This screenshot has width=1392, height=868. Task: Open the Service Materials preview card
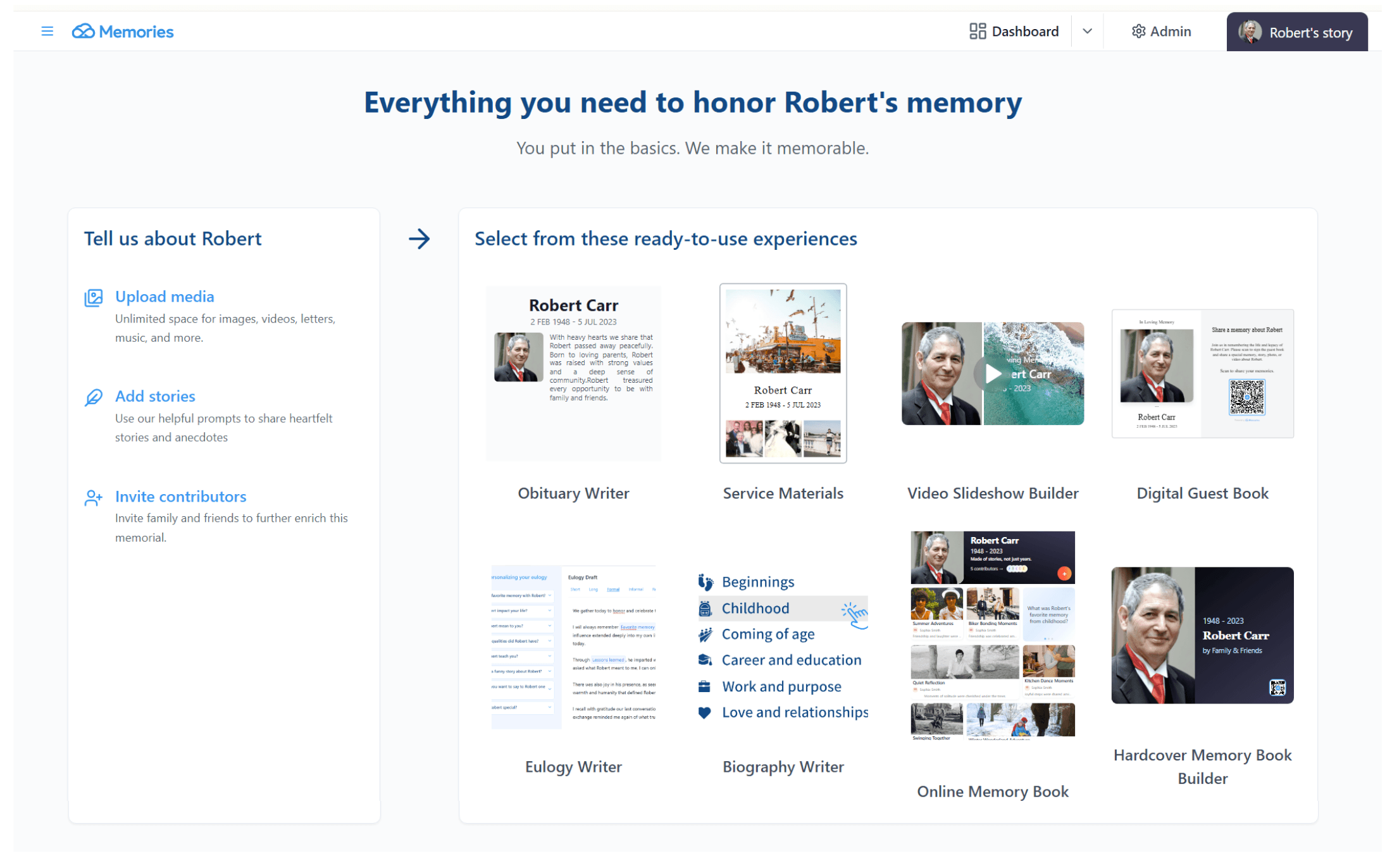coord(783,373)
